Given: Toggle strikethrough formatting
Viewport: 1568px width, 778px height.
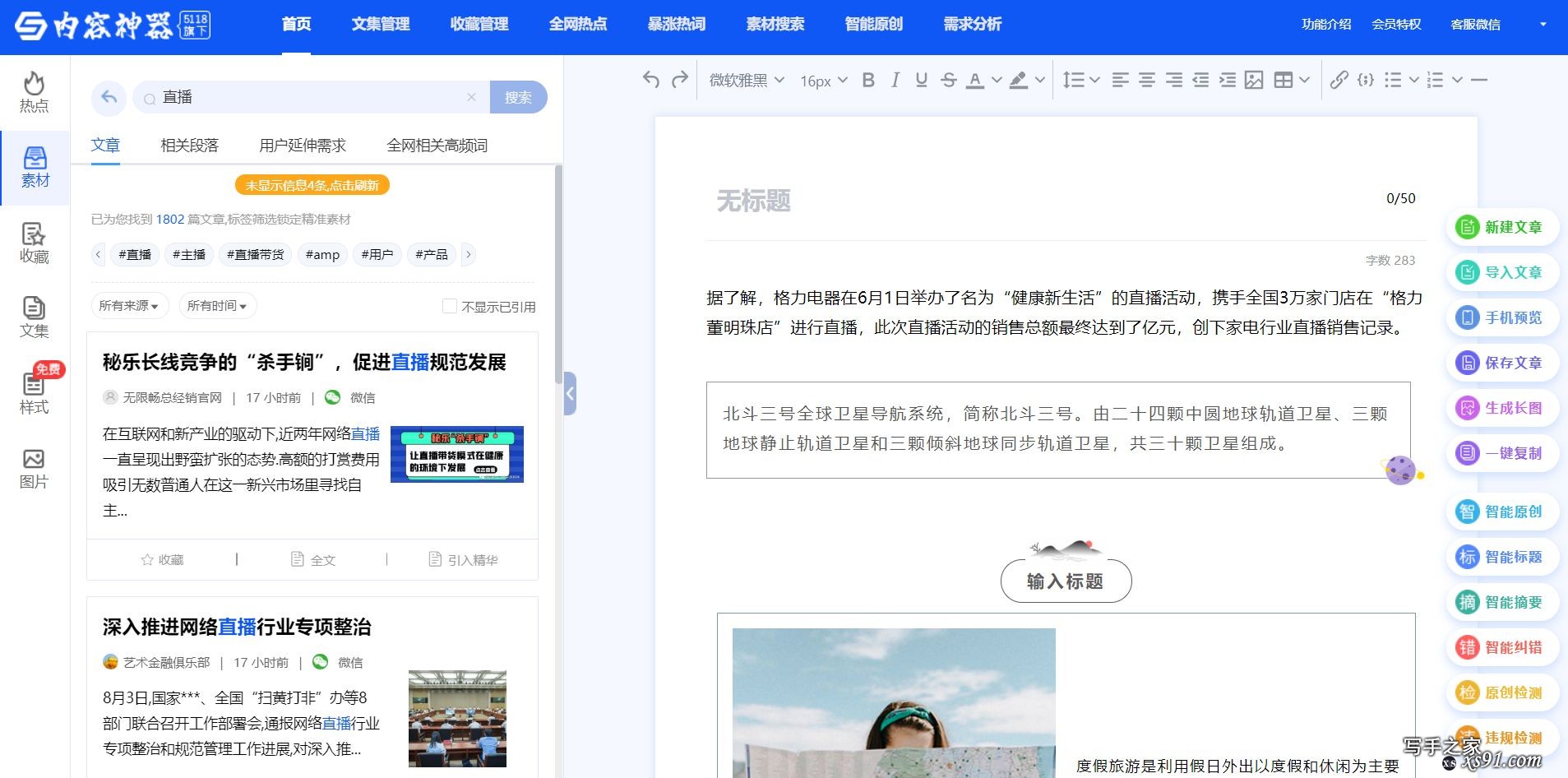Looking at the screenshot, I should click(x=949, y=80).
